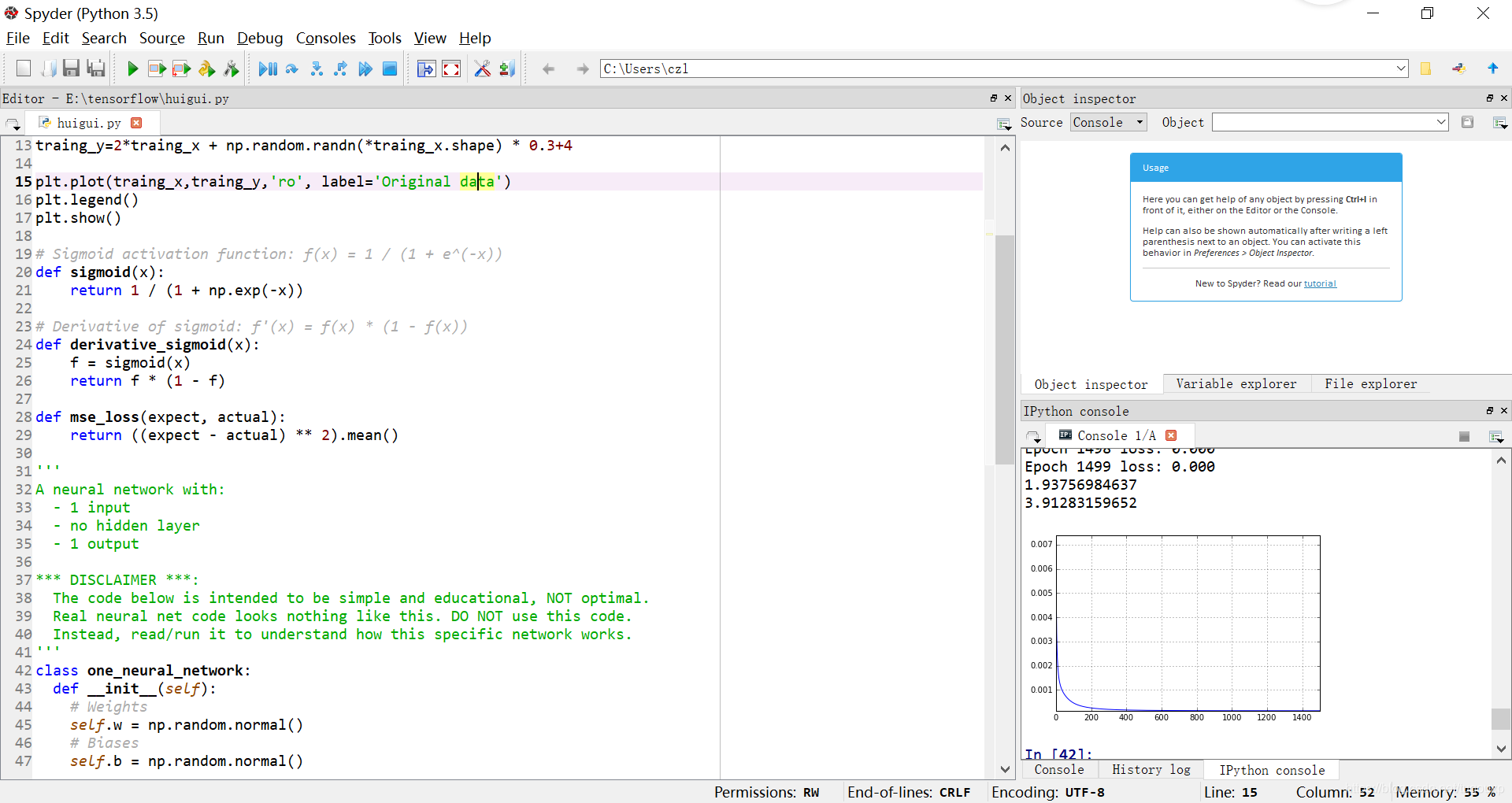Stop the running IPython console kernel

pyautogui.click(x=1464, y=436)
